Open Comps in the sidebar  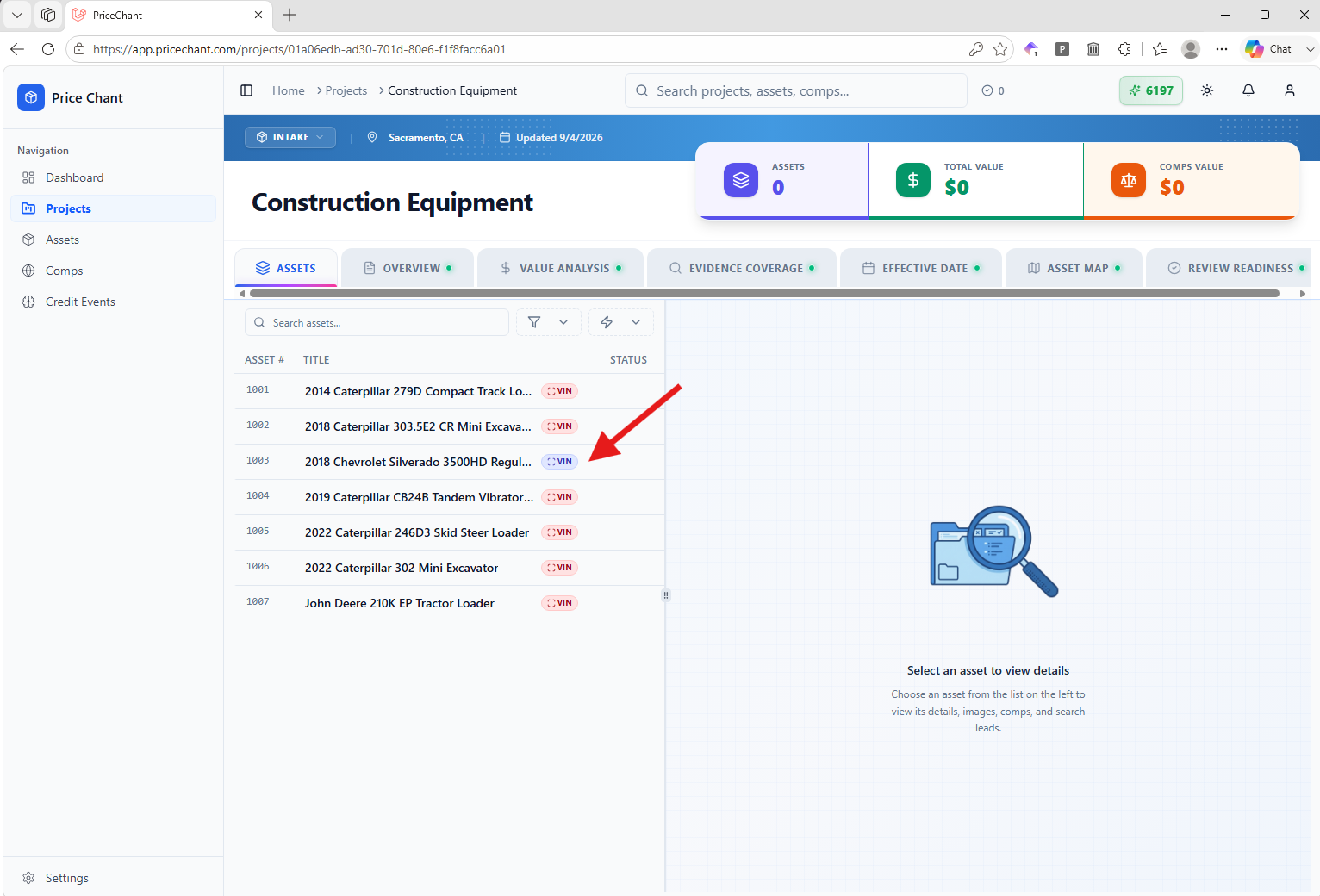pyautogui.click(x=114, y=271)
